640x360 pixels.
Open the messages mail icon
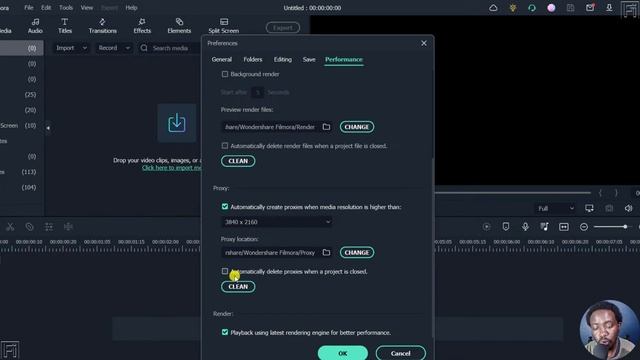(x=590, y=8)
